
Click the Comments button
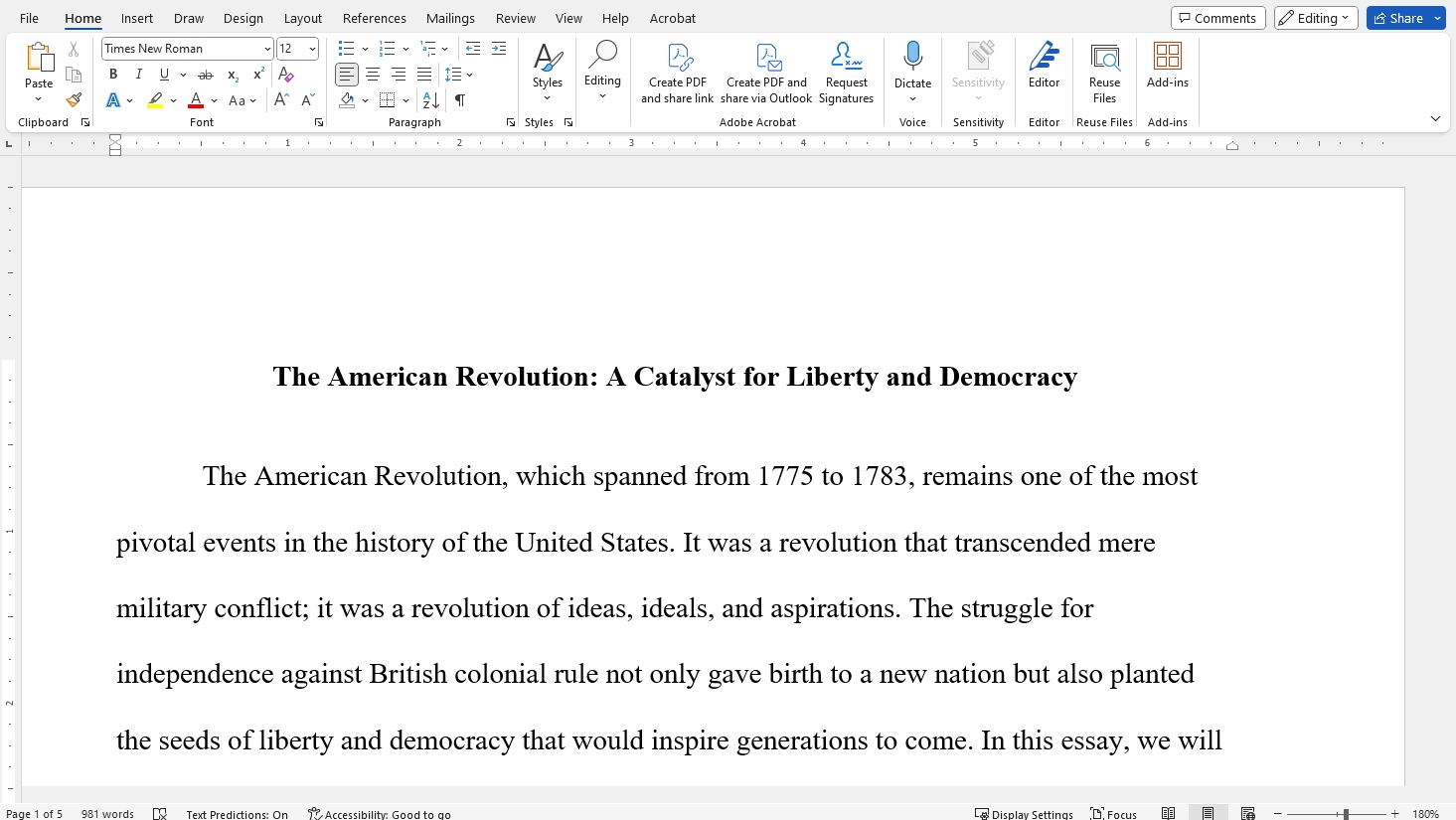click(1217, 18)
